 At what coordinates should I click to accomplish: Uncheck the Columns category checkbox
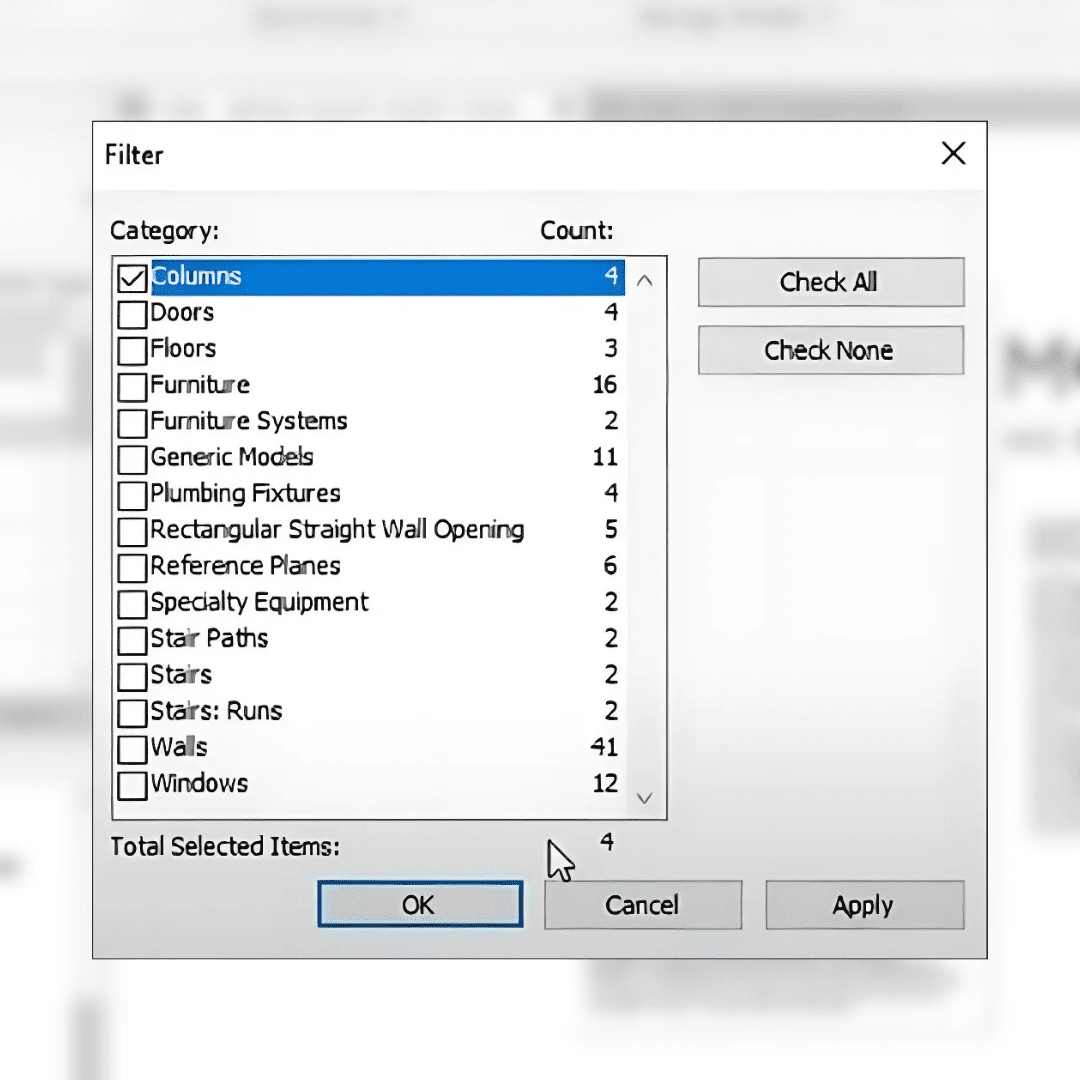click(132, 278)
